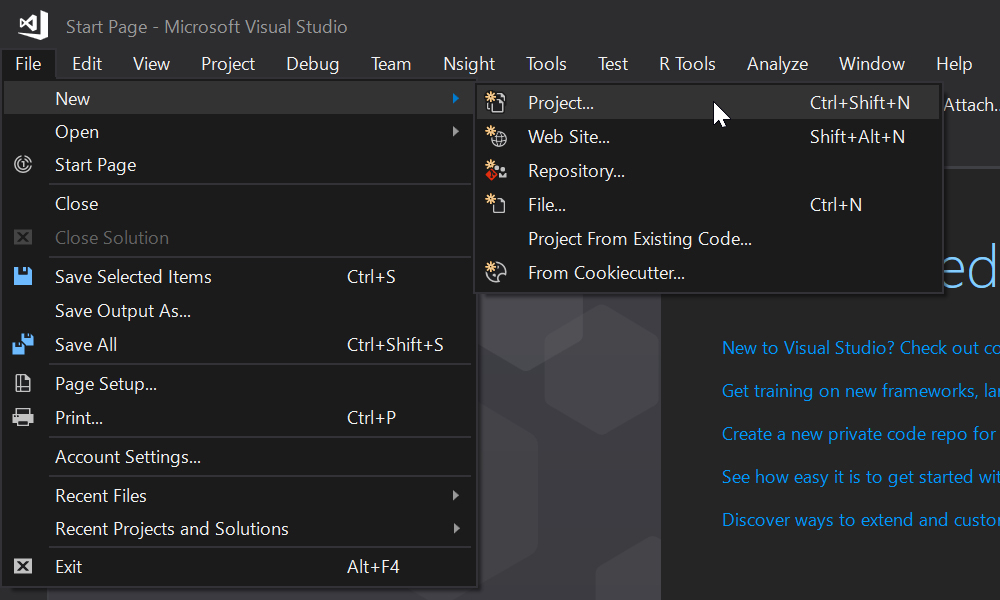Select Project... in New submenu
The height and width of the screenshot is (600, 1000).
708,102
